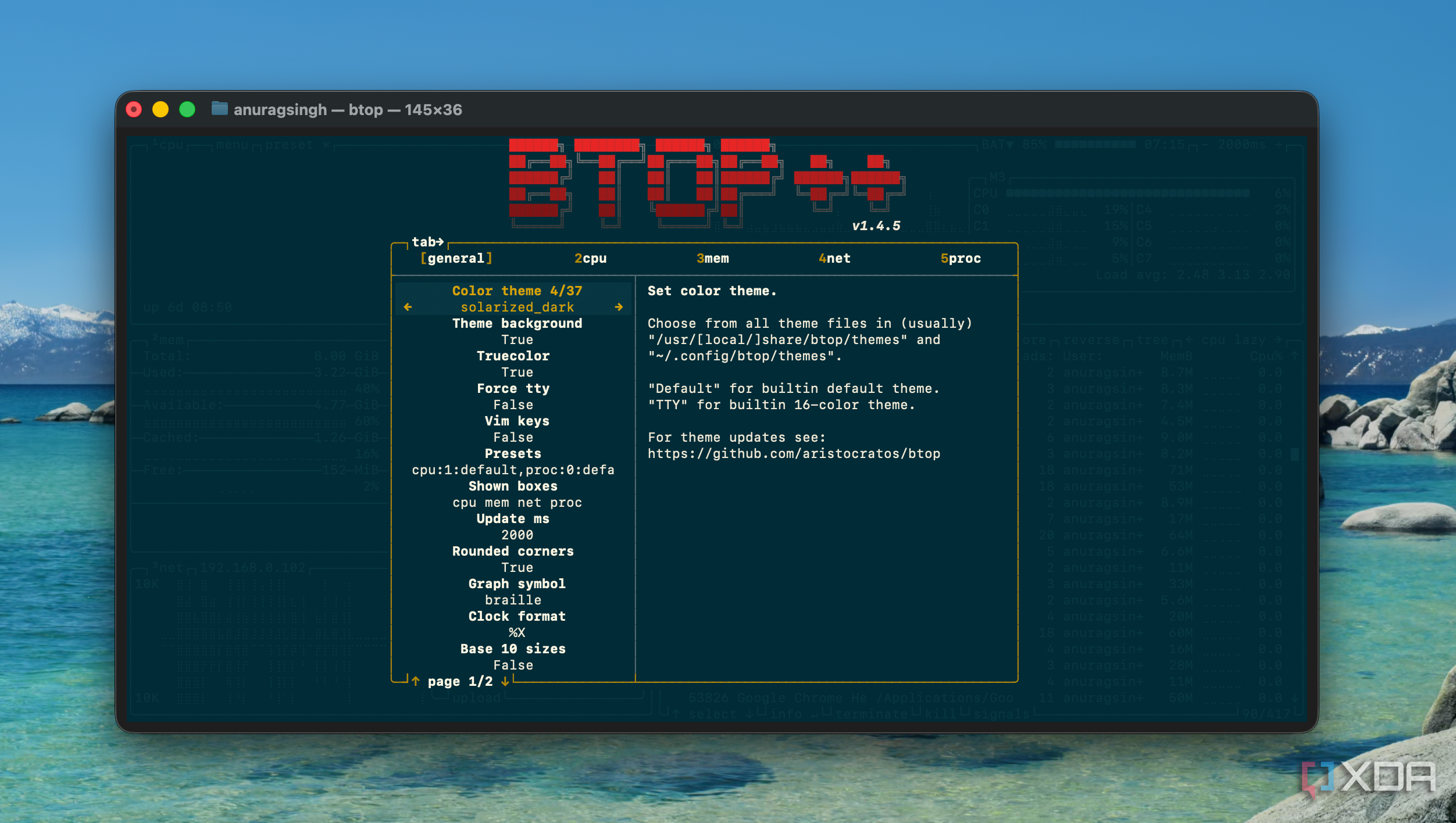Click the dimmed preset button in cpu box
Screen dimensions: 1456x823
[289, 145]
